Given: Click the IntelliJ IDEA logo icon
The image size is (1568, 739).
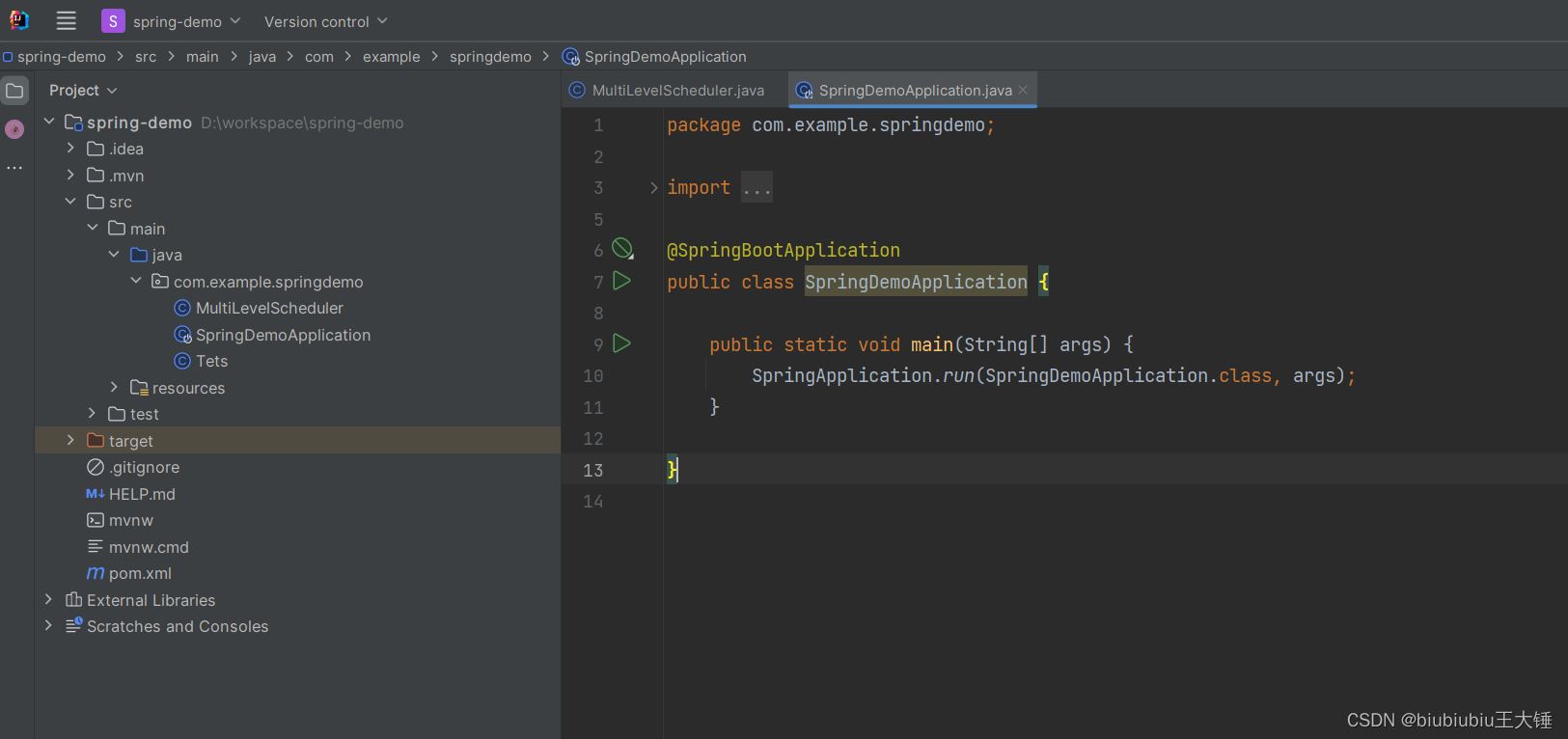Looking at the screenshot, I should point(19,20).
